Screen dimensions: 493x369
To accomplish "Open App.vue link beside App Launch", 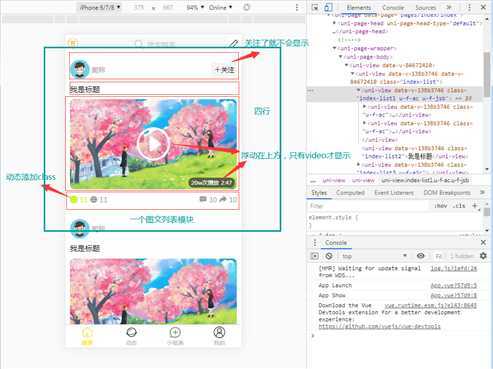I will pos(454,285).
